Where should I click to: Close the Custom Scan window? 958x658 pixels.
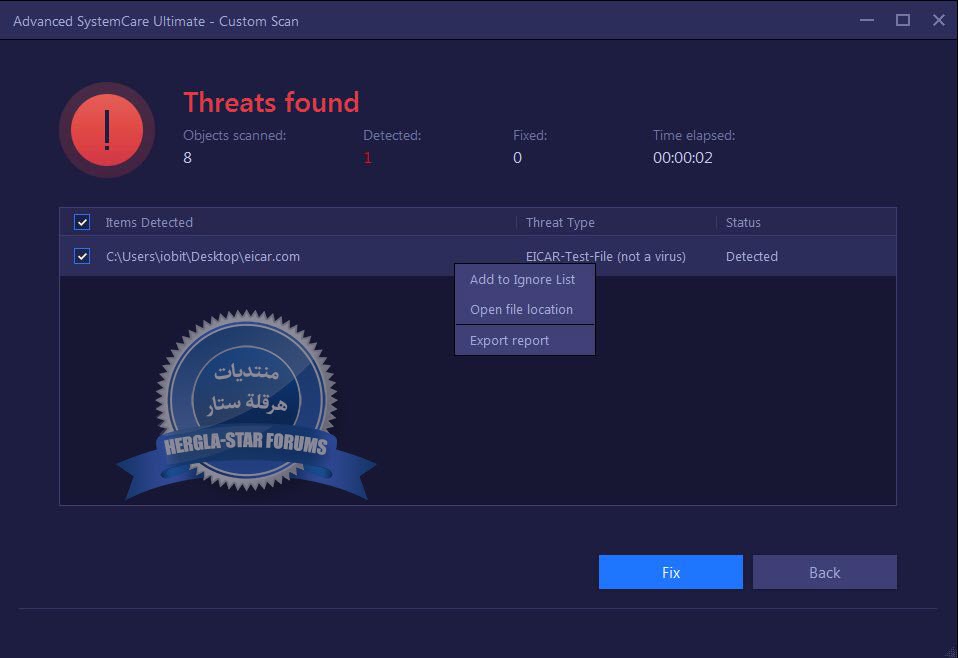coord(938,20)
